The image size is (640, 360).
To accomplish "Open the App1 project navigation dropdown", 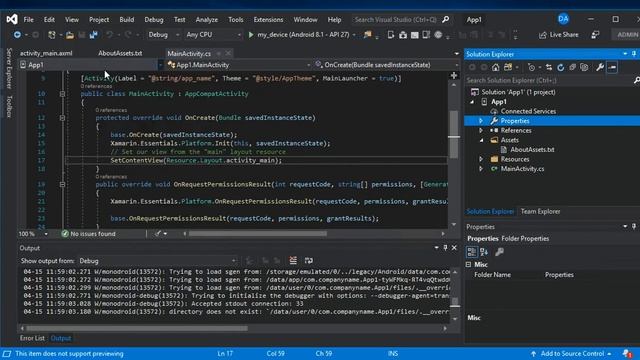I will click(91, 65).
